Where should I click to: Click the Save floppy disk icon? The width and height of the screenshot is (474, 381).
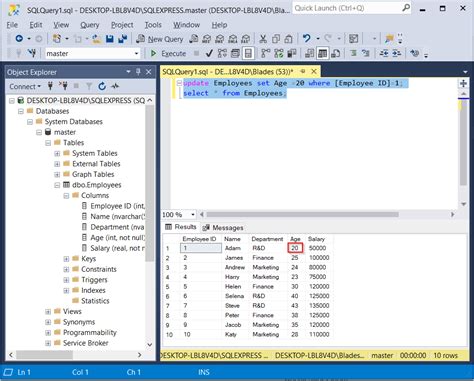(x=110, y=39)
